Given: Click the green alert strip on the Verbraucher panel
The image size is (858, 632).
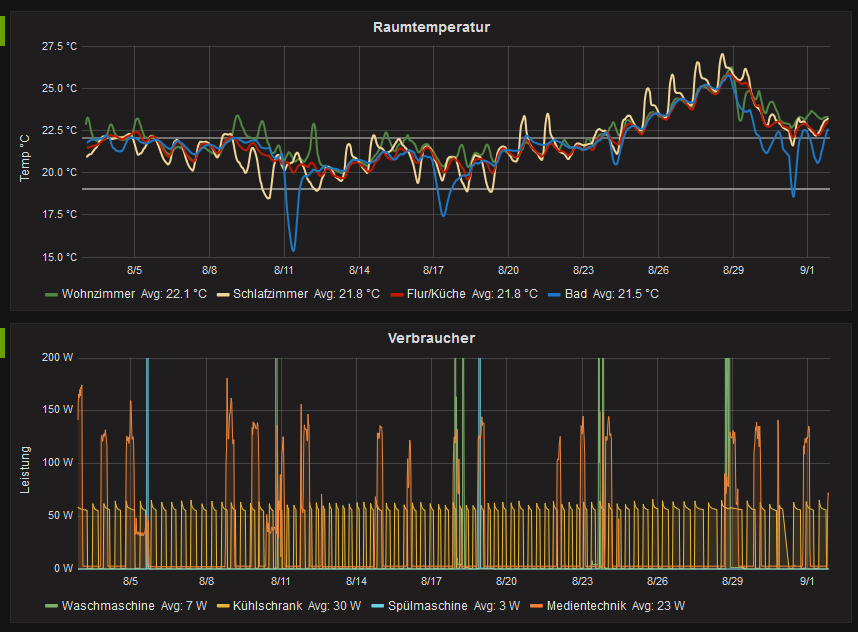Looking at the screenshot, I should pyautogui.click(x=4, y=342).
